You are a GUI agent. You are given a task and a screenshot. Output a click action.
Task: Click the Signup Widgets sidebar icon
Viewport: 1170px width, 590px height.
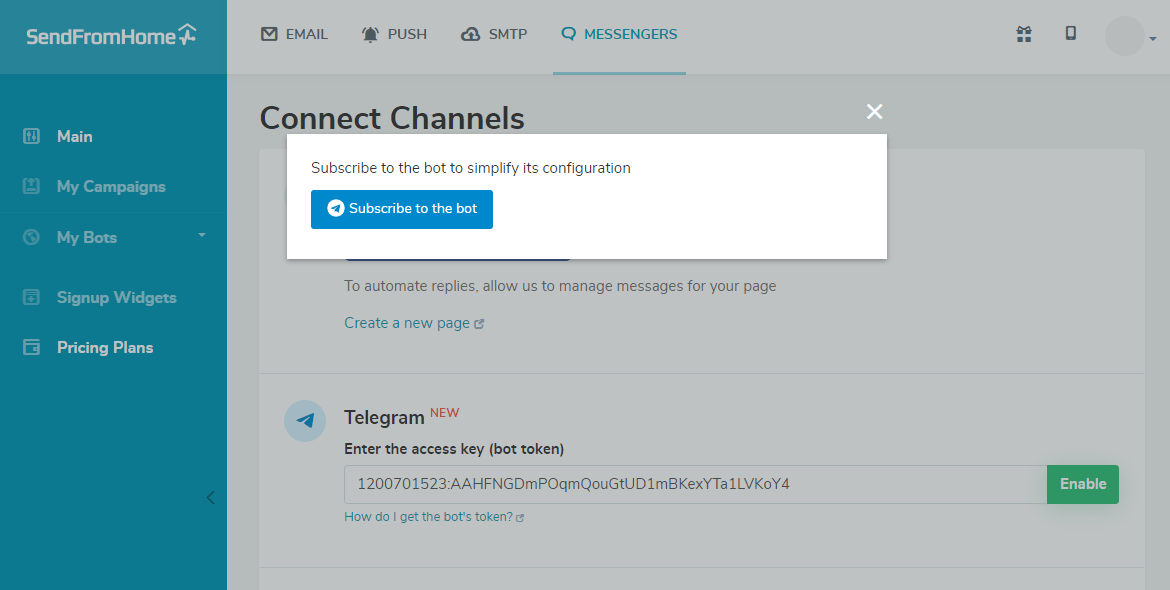pos(31,298)
